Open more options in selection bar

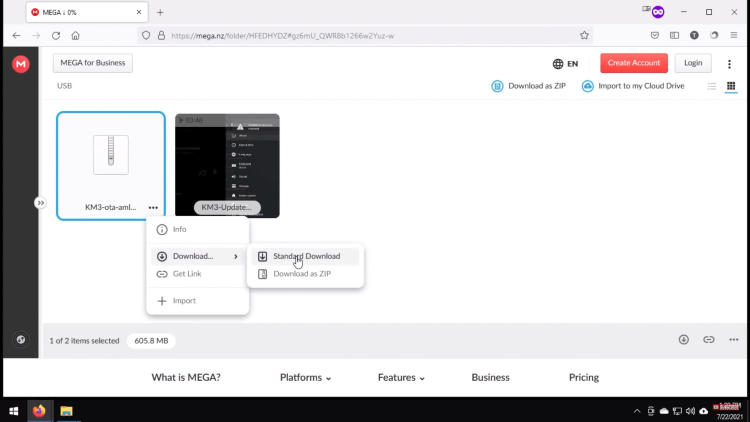pyautogui.click(x=734, y=340)
